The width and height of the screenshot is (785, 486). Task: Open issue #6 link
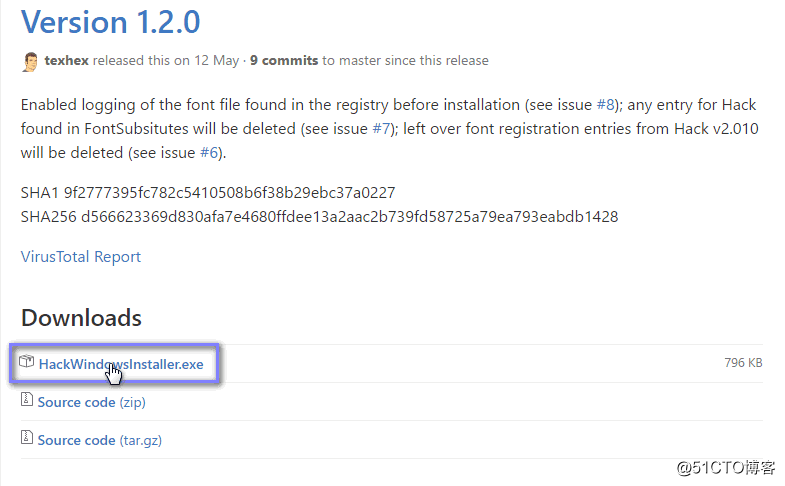click(209, 153)
